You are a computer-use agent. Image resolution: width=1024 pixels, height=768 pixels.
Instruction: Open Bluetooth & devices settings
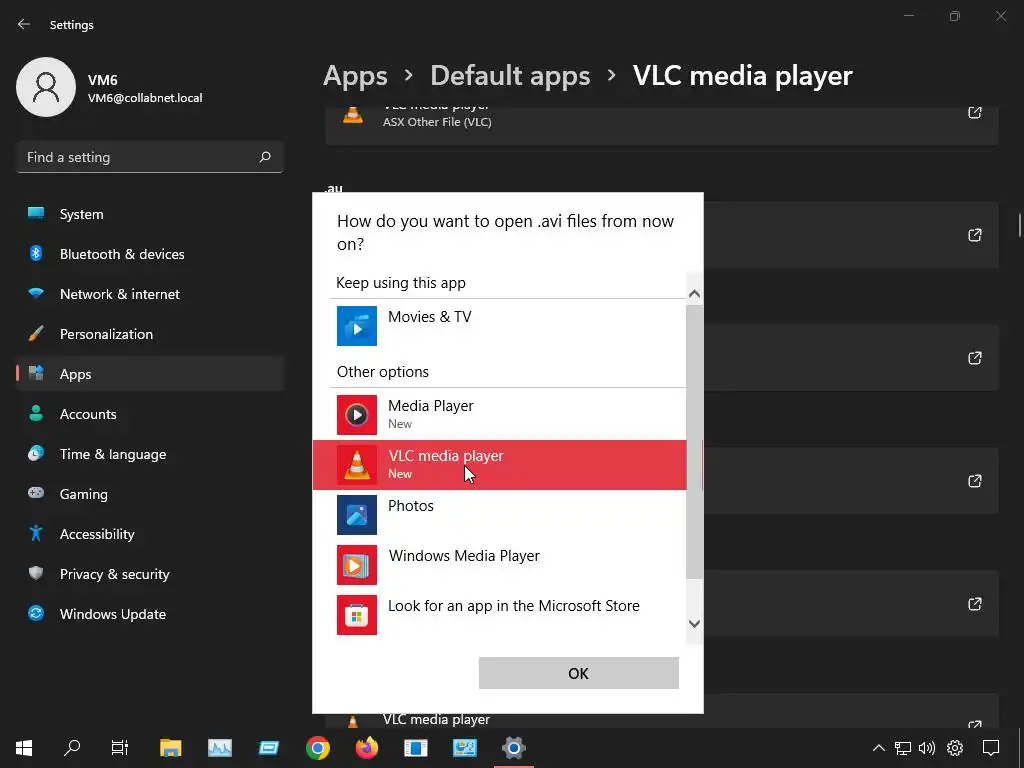[150, 254]
